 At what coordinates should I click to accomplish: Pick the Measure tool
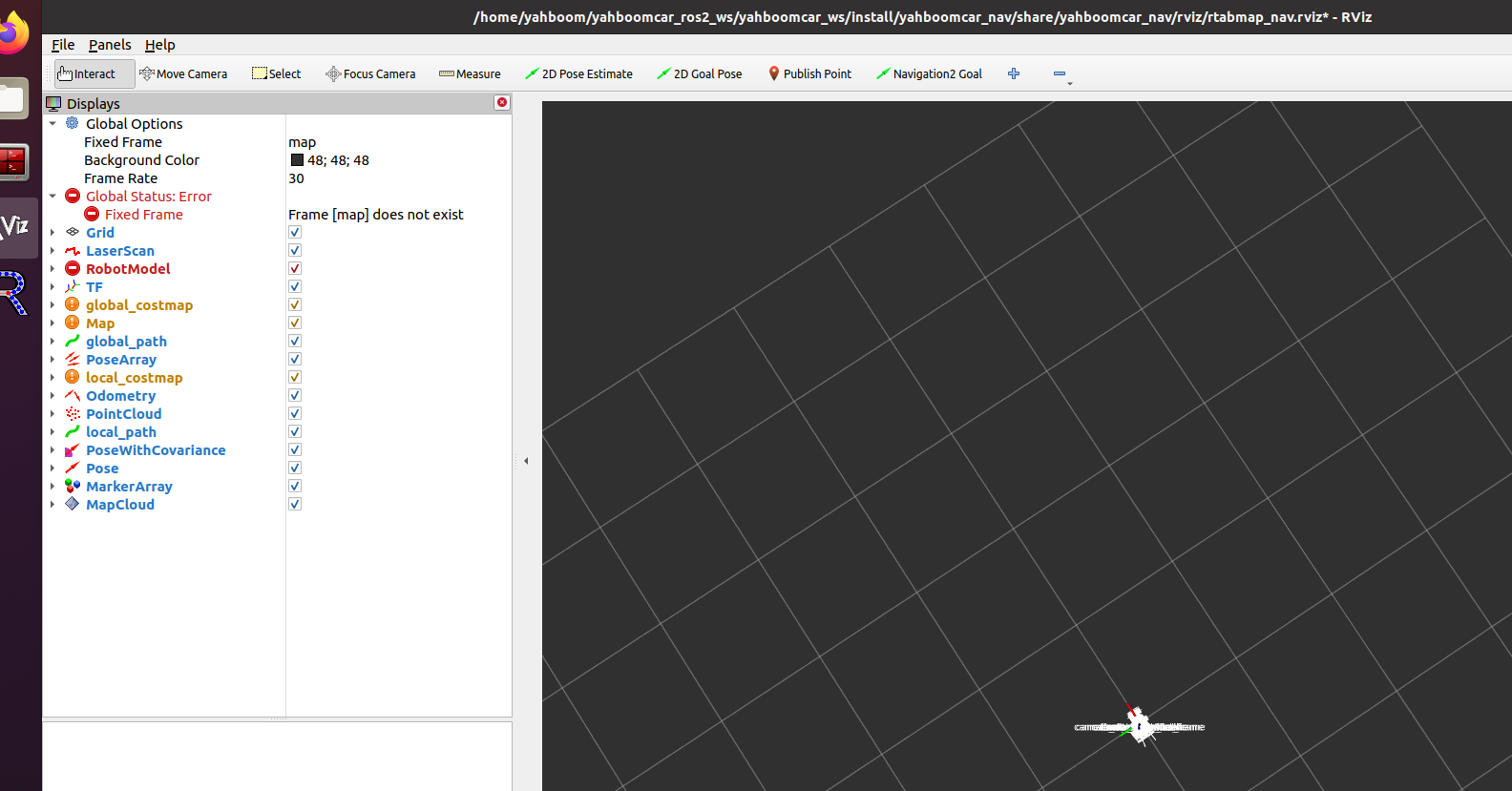tap(470, 73)
